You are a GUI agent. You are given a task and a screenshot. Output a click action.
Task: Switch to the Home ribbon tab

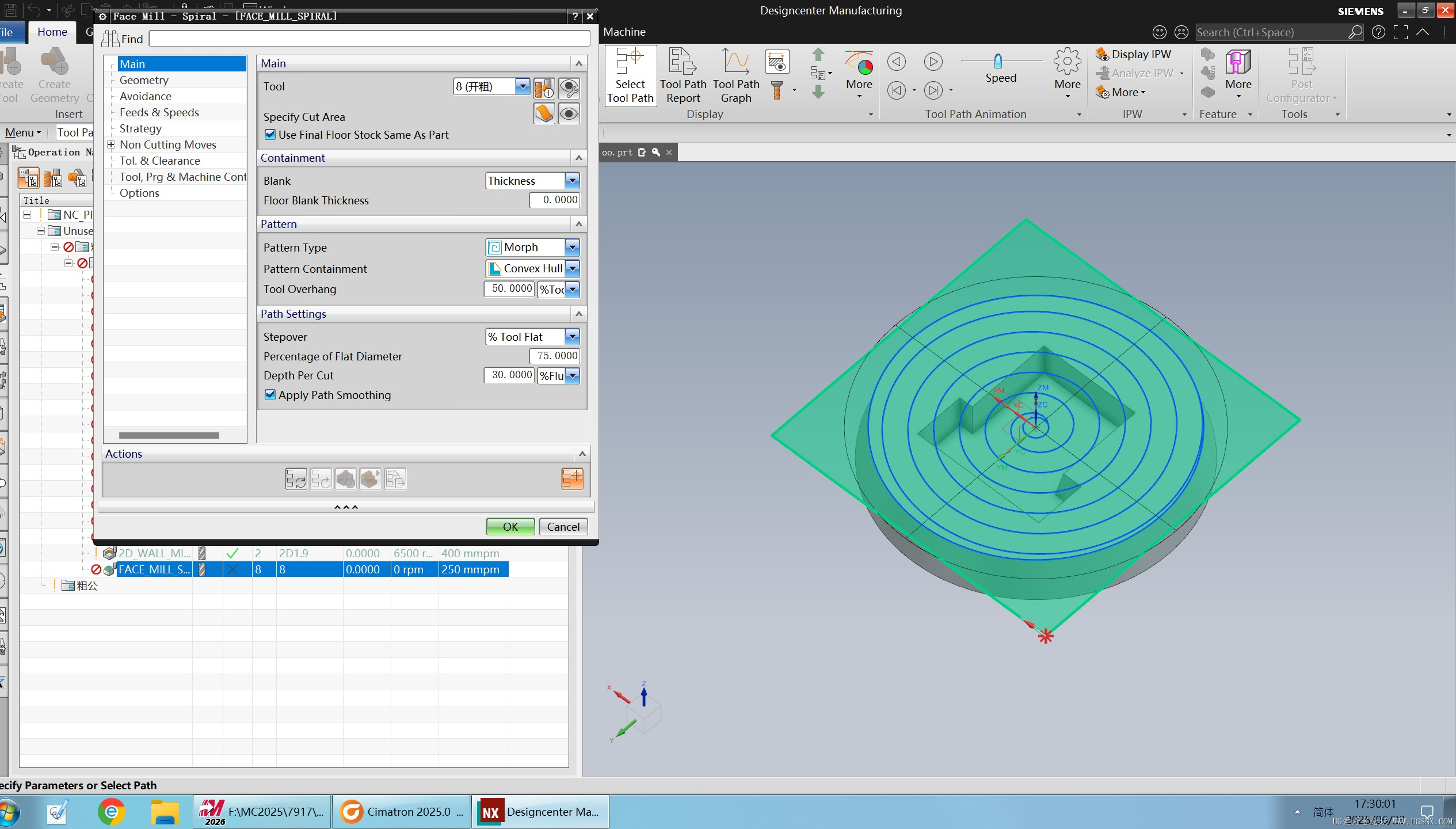point(52,32)
